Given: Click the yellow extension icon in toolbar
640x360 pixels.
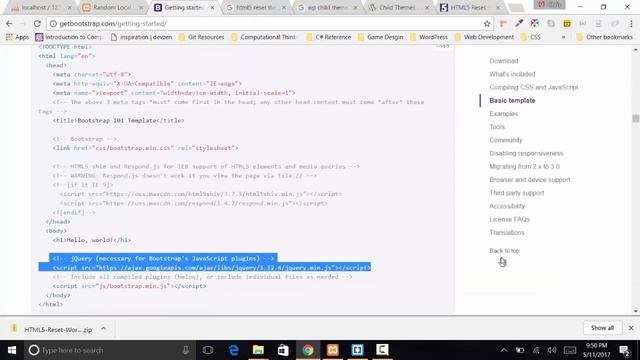Looking at the screenshot, I should tap(567, 24).
